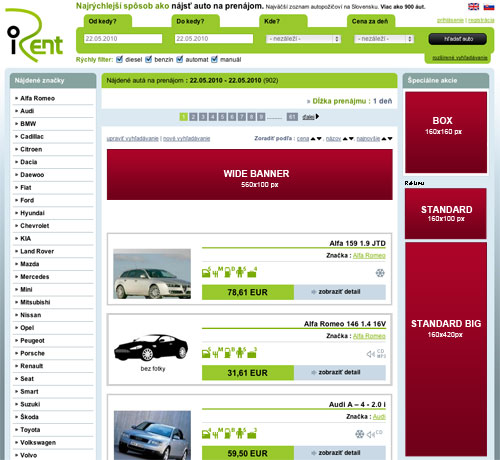Open the Kde? location dropdown
The width and height of the screenshot is (500, 460).
(303, 39)
